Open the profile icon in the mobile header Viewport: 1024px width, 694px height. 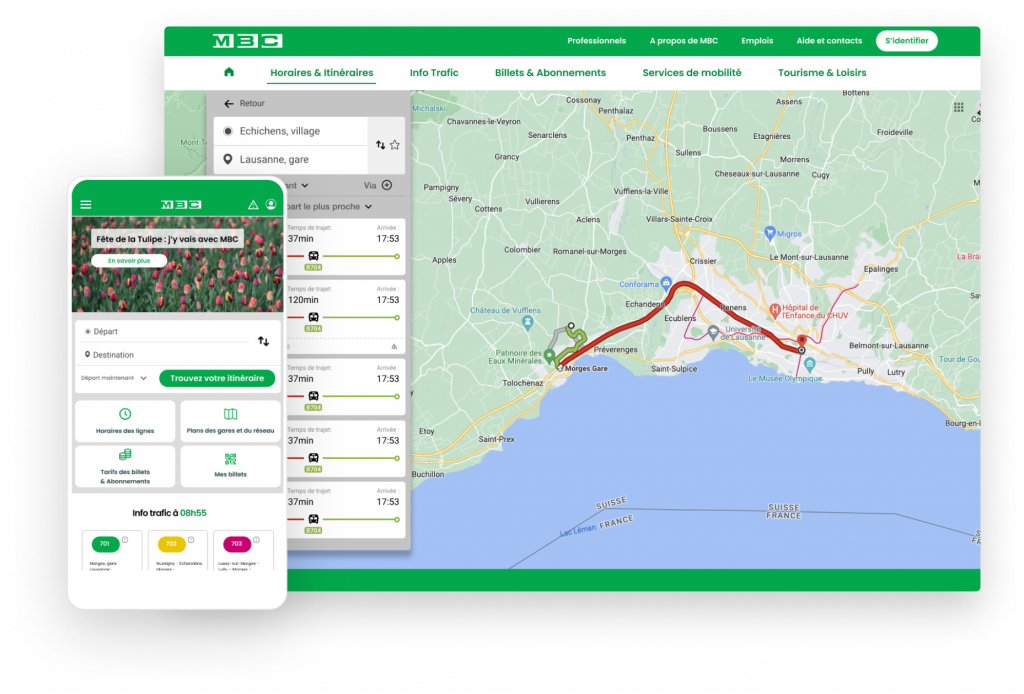[x=271, y=205]
